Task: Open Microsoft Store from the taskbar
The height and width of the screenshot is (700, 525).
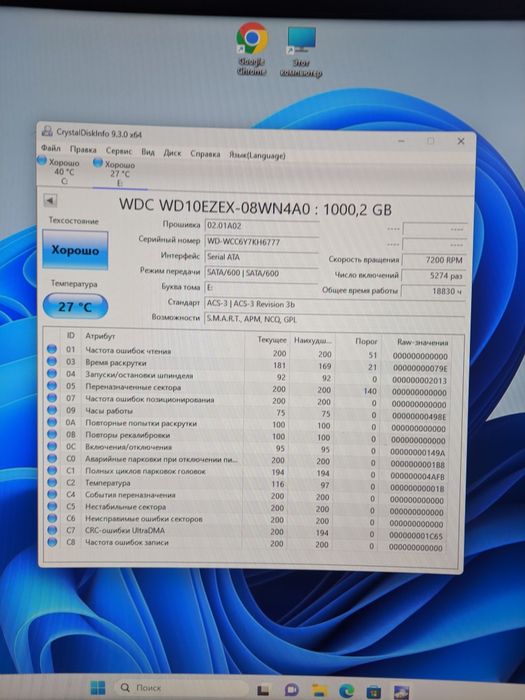Action: pos(374,692)
